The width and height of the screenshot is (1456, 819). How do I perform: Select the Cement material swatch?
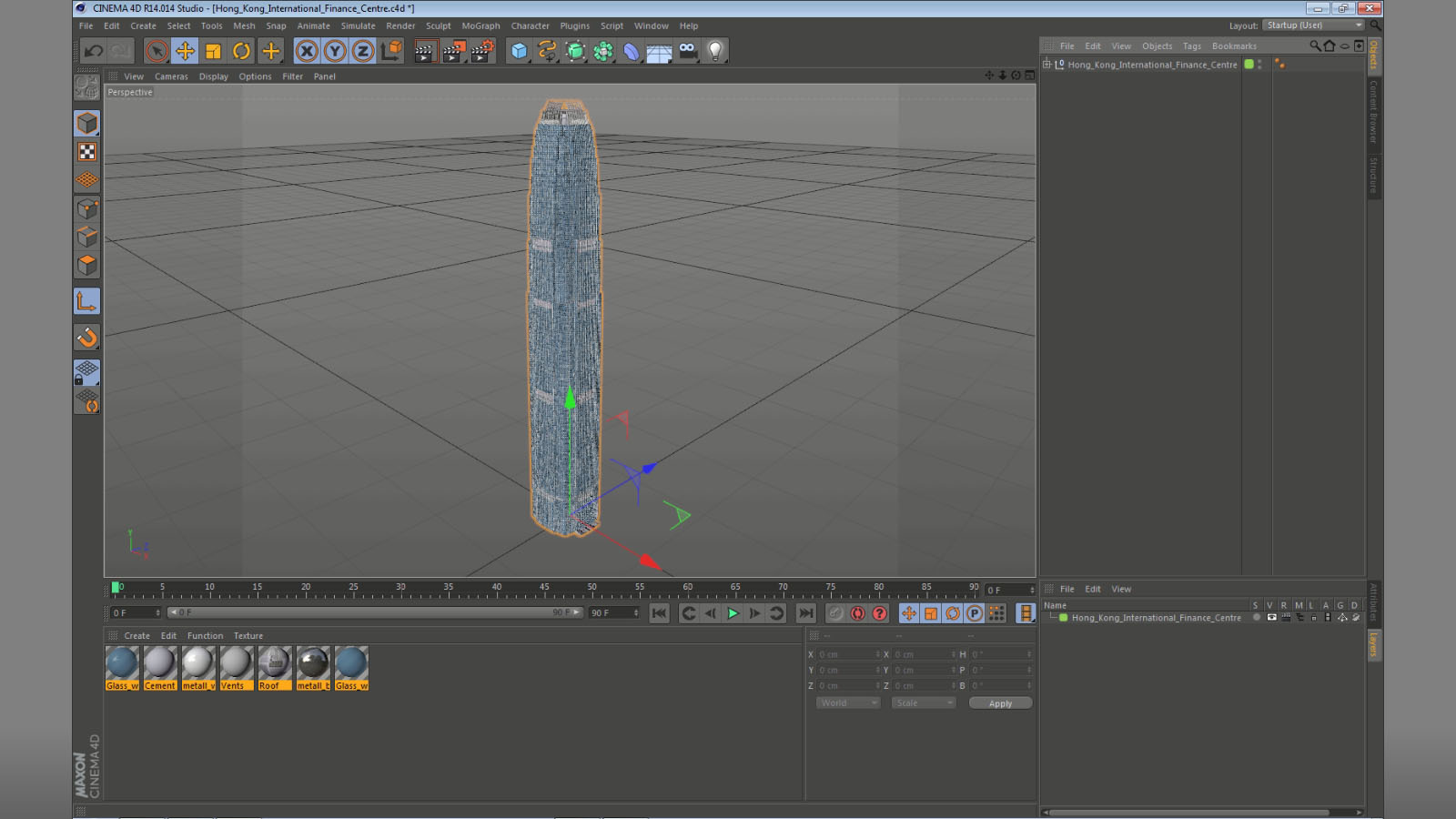160,669
